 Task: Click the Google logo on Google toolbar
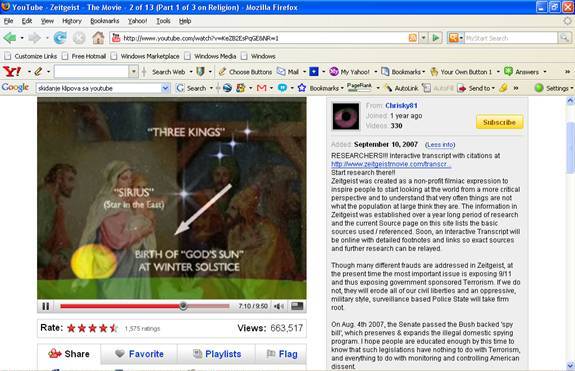(x=15, y=88)
